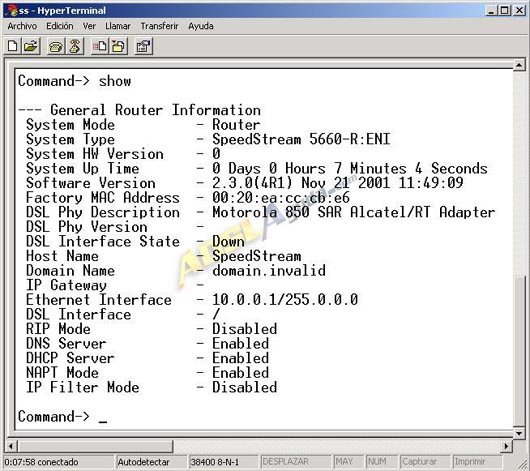This screenshot has height=471, width=530.
Task: Click the Call telephone icon
Action: (x=56, y=46)
